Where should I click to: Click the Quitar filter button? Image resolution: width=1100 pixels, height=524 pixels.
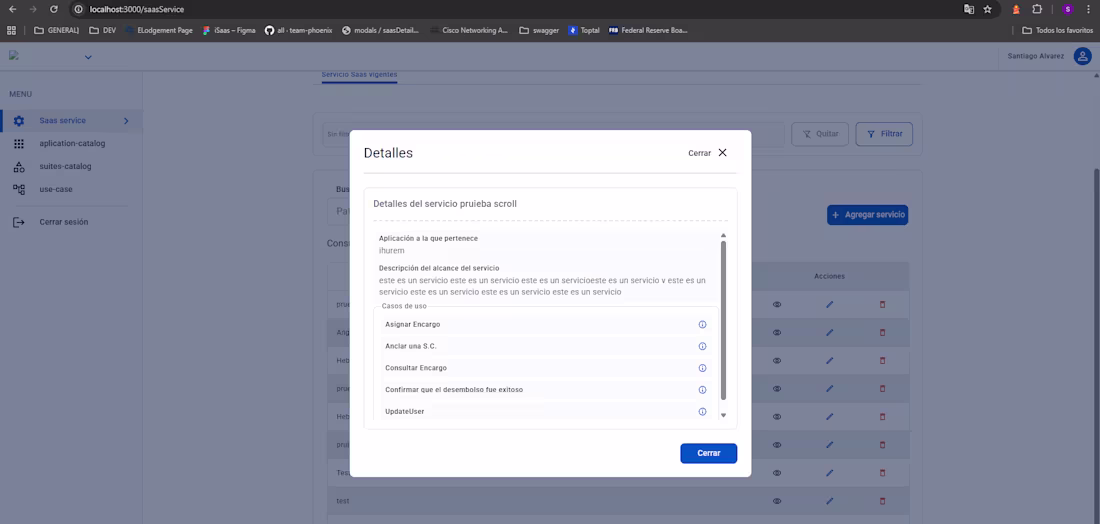point(820,134)
